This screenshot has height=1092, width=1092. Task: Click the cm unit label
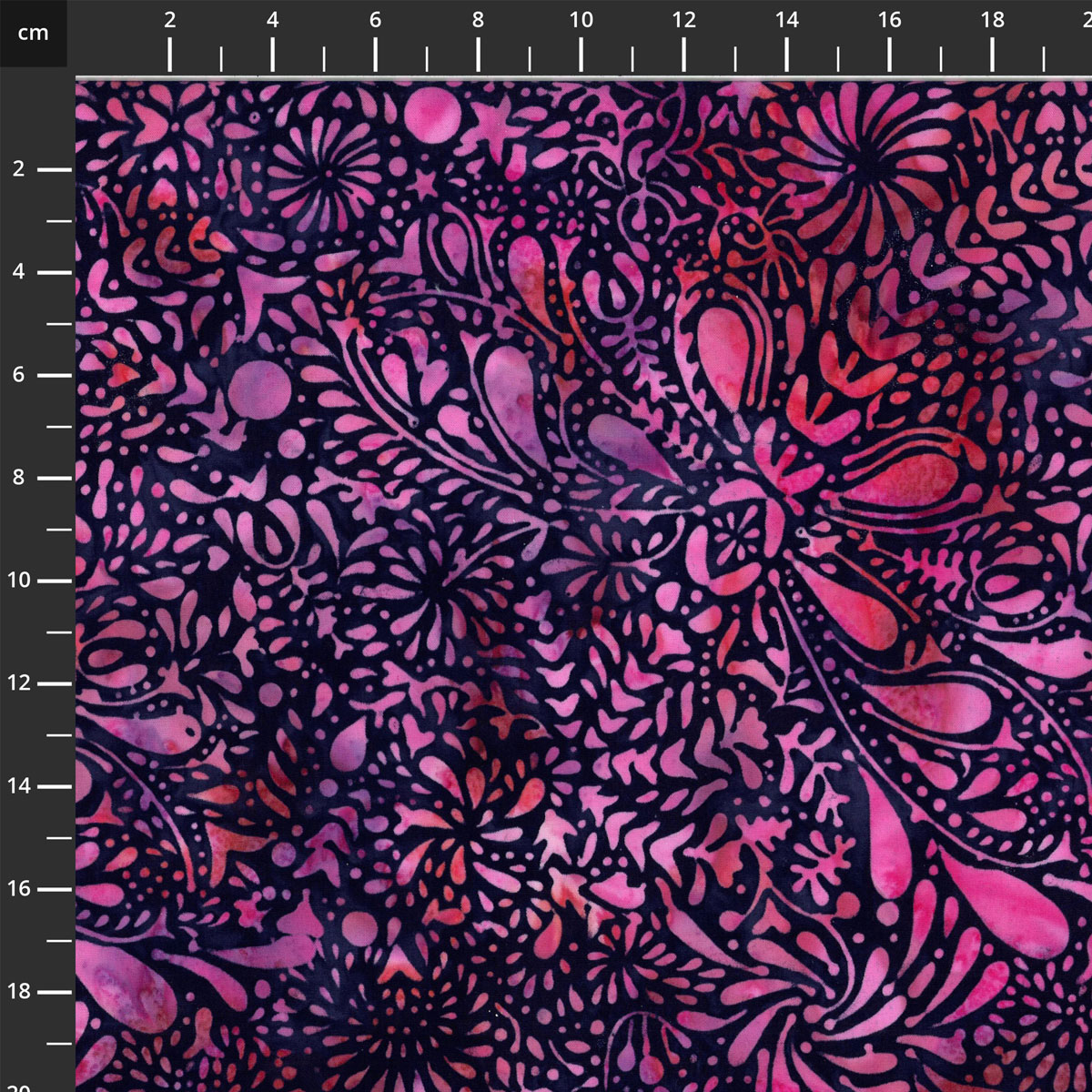click(33, 34)
